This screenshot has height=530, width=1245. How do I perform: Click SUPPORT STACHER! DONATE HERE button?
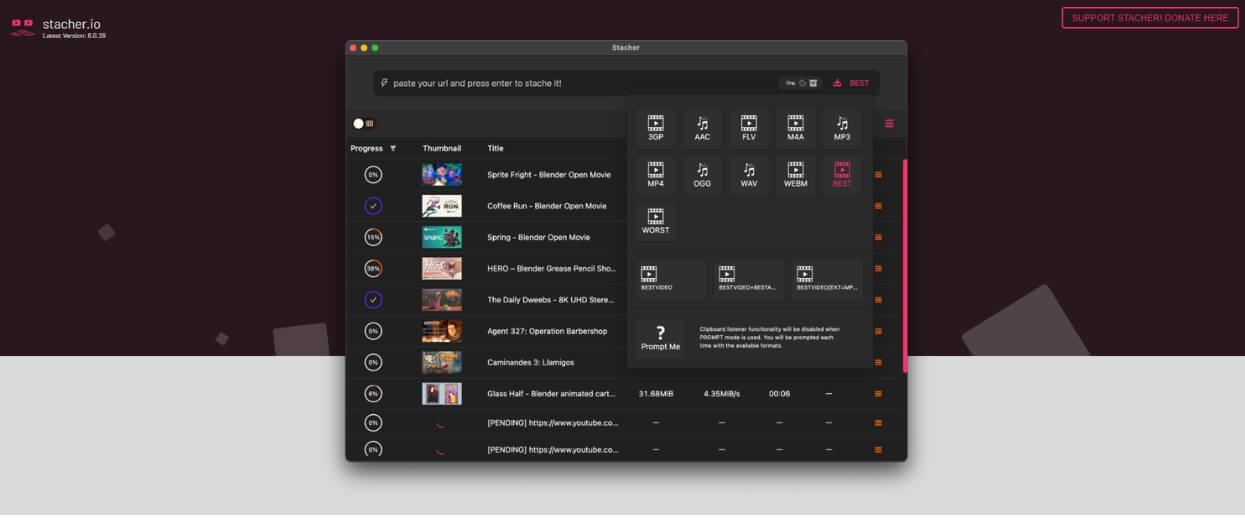coord(1150,18)
